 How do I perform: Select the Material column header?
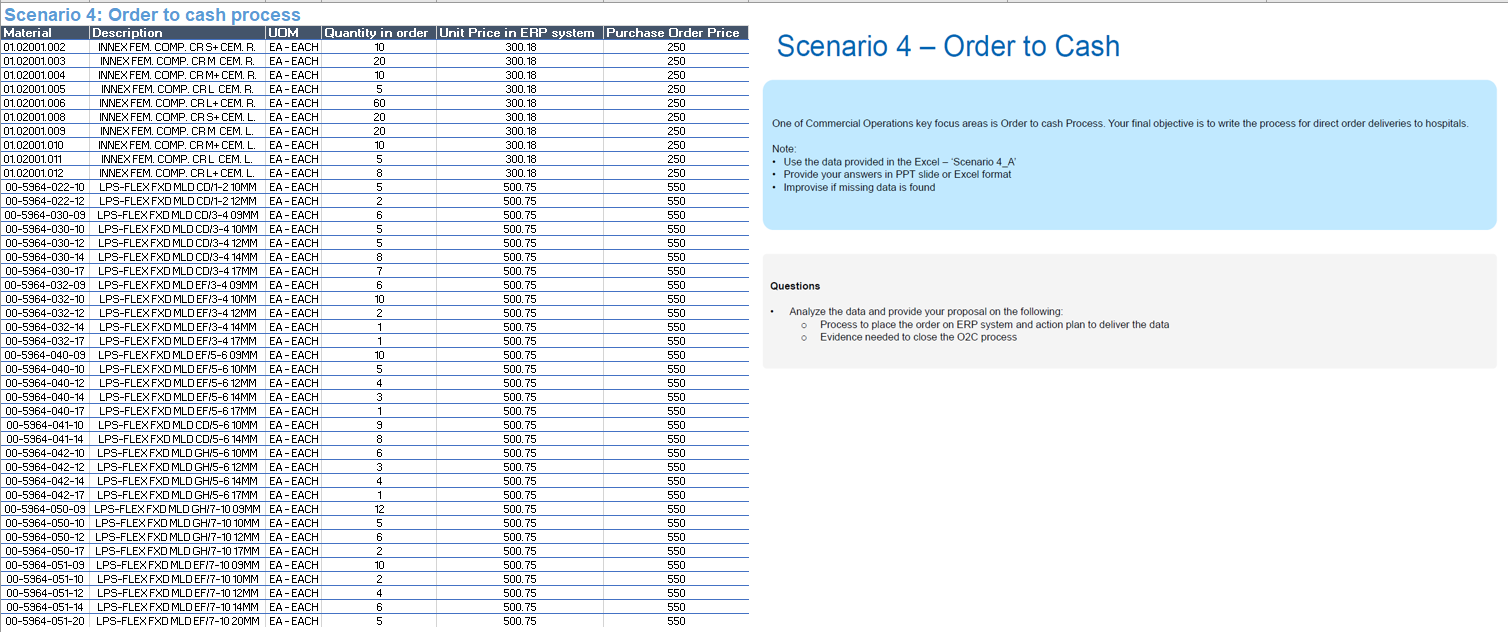[44, 32]
